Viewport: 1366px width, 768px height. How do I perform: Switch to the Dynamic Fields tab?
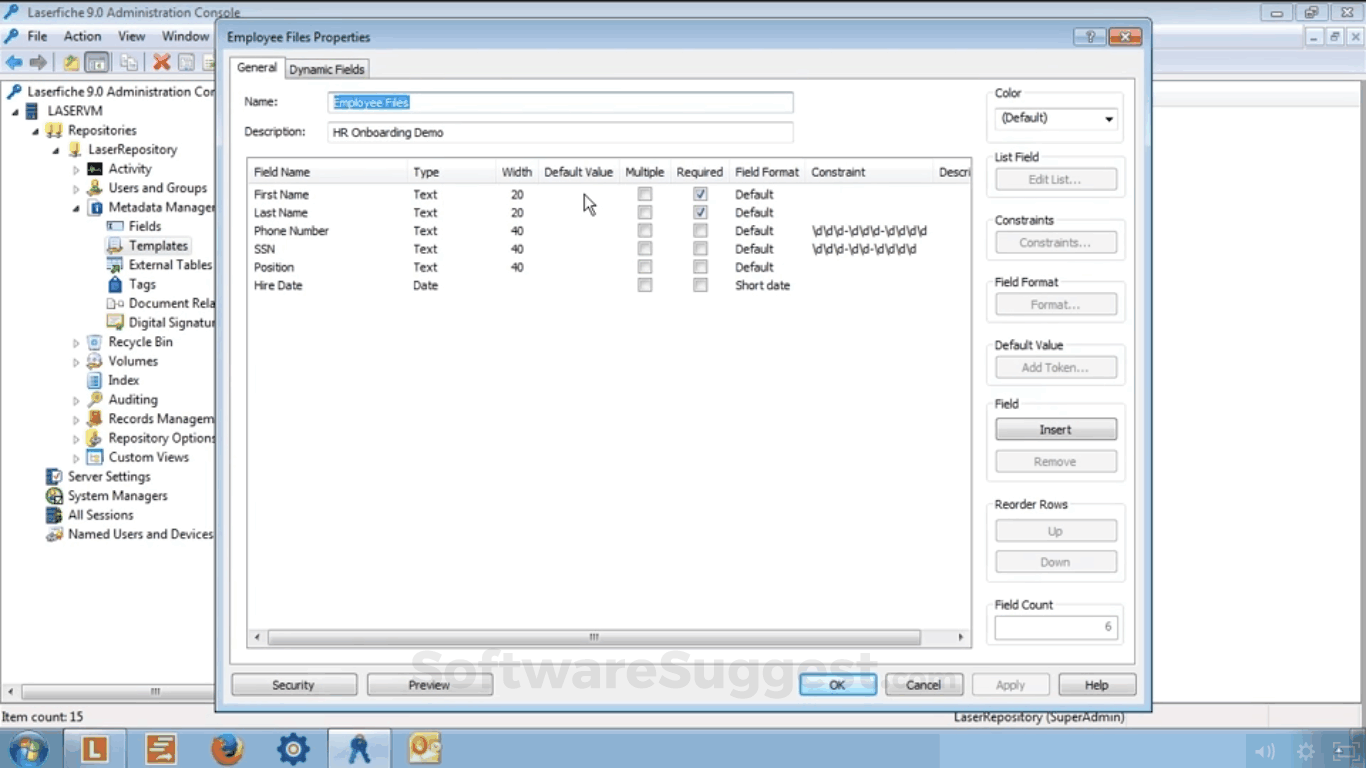point(327,69)
